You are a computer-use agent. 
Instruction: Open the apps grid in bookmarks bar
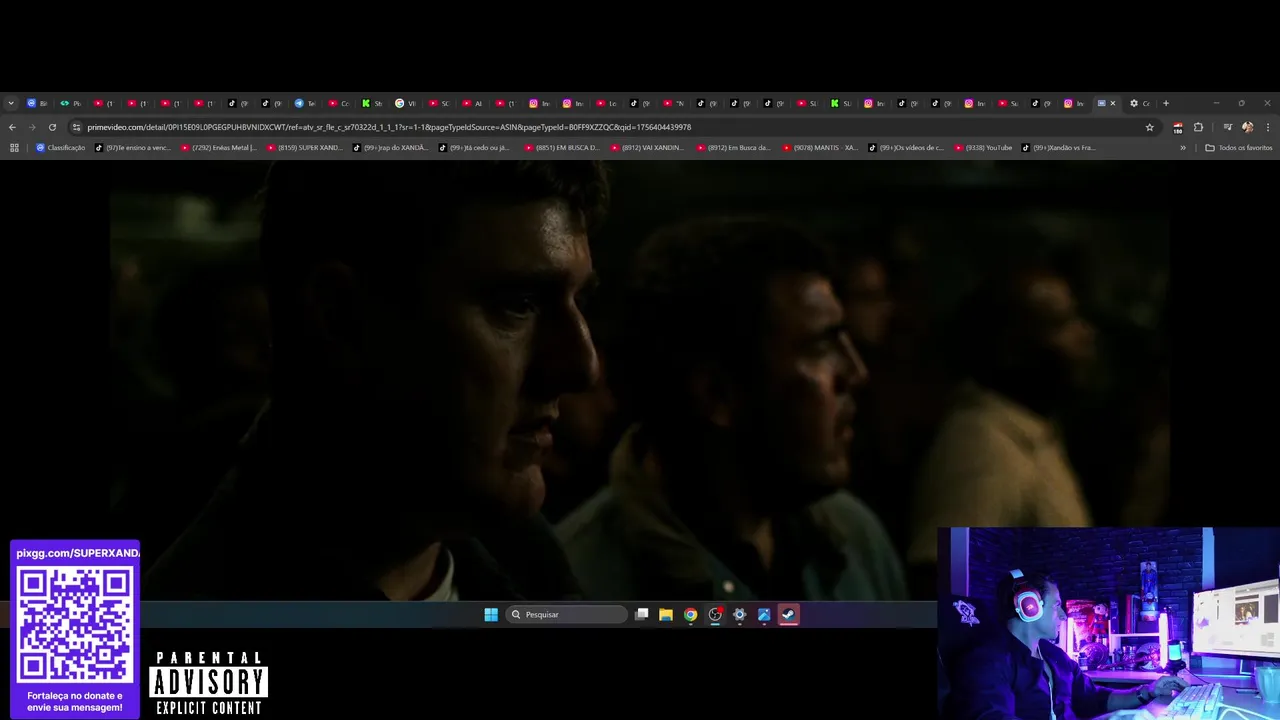[x=14, y=148]
